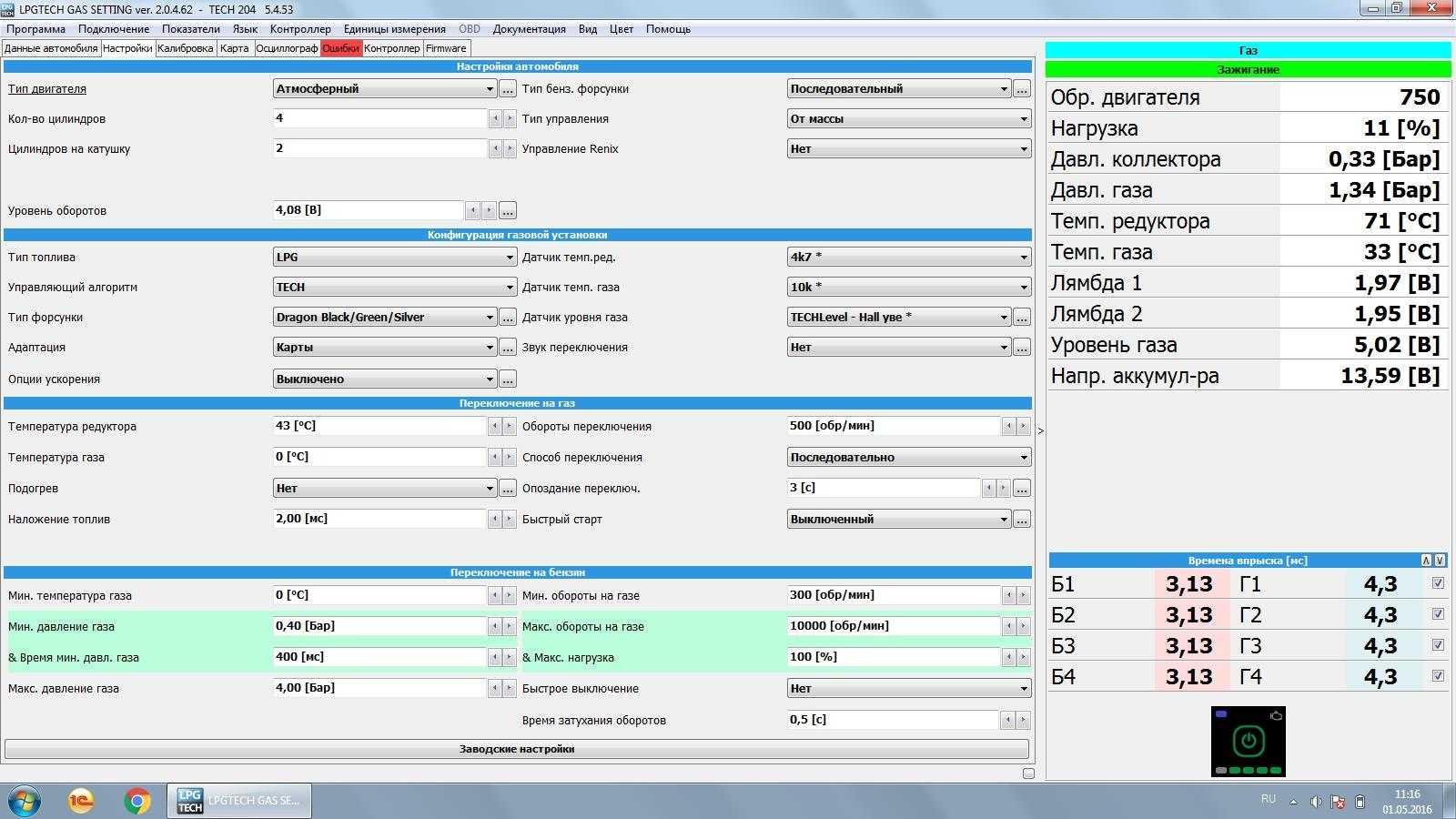The height and width of the screenshot is (819, 1456).
Task: Open Программа menu
Action: coord(35,29)
